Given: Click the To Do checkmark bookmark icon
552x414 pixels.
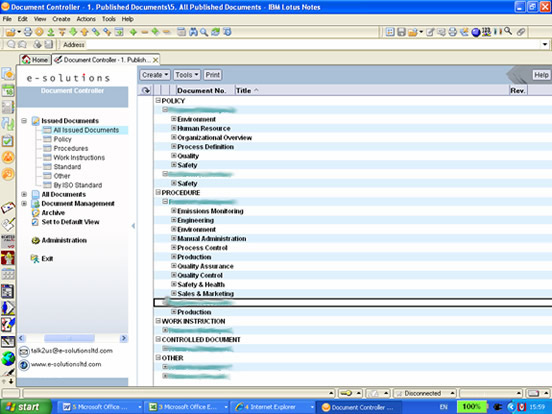Looking at the screenshot, I should pyautogui.click(x=8, y=141).
